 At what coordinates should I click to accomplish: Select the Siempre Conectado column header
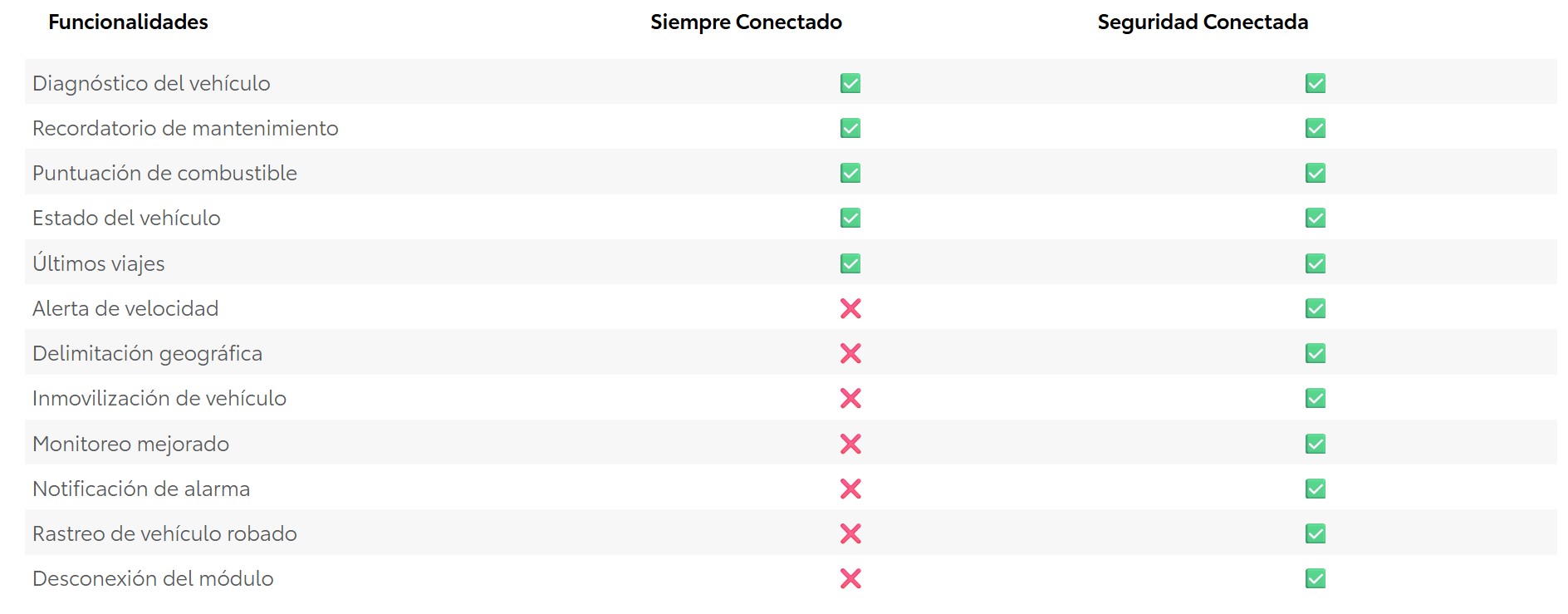tap(746, 22)
